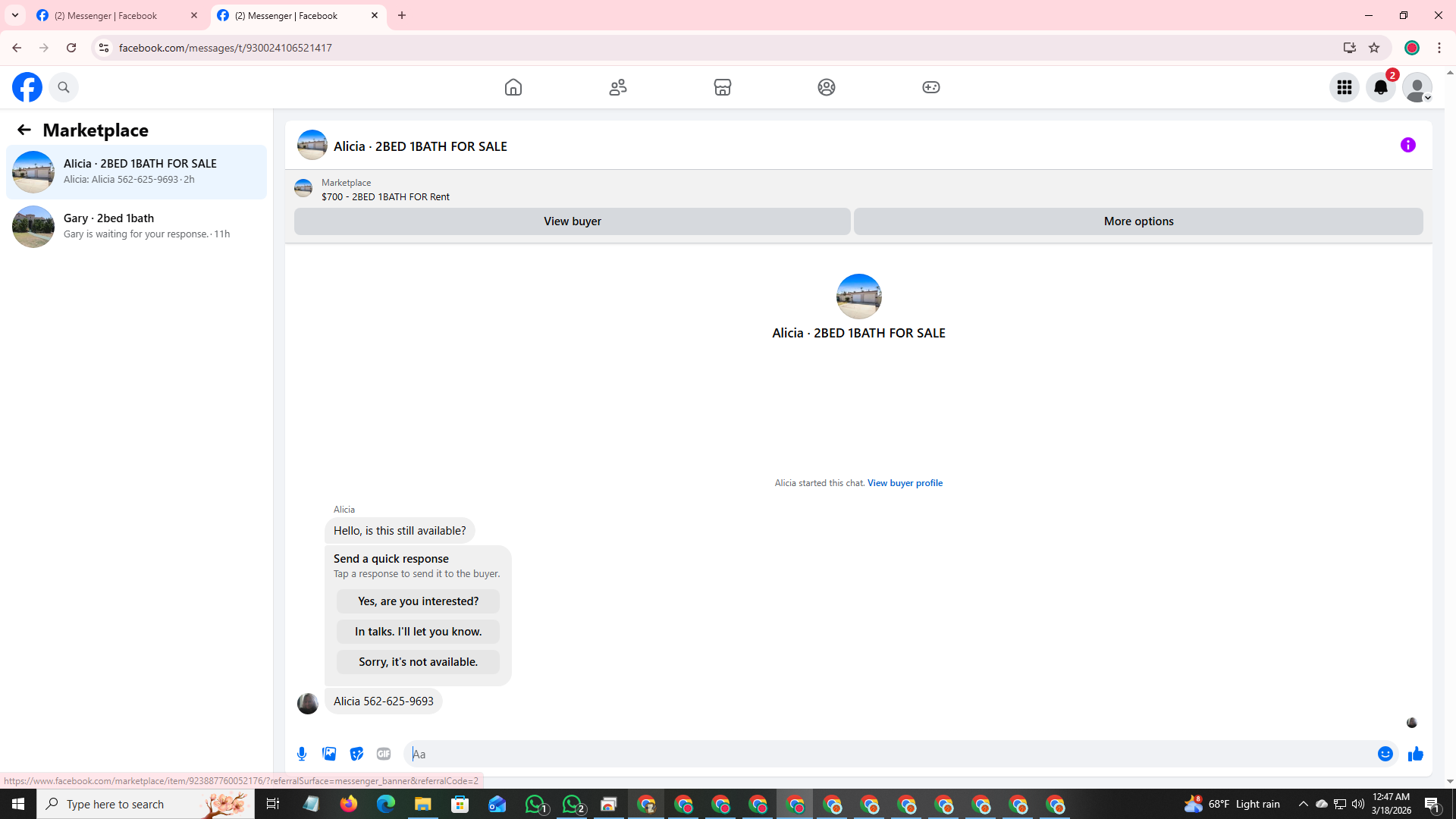Open the conversation information icon
1456x819 pixels.
pos(1408,145)
